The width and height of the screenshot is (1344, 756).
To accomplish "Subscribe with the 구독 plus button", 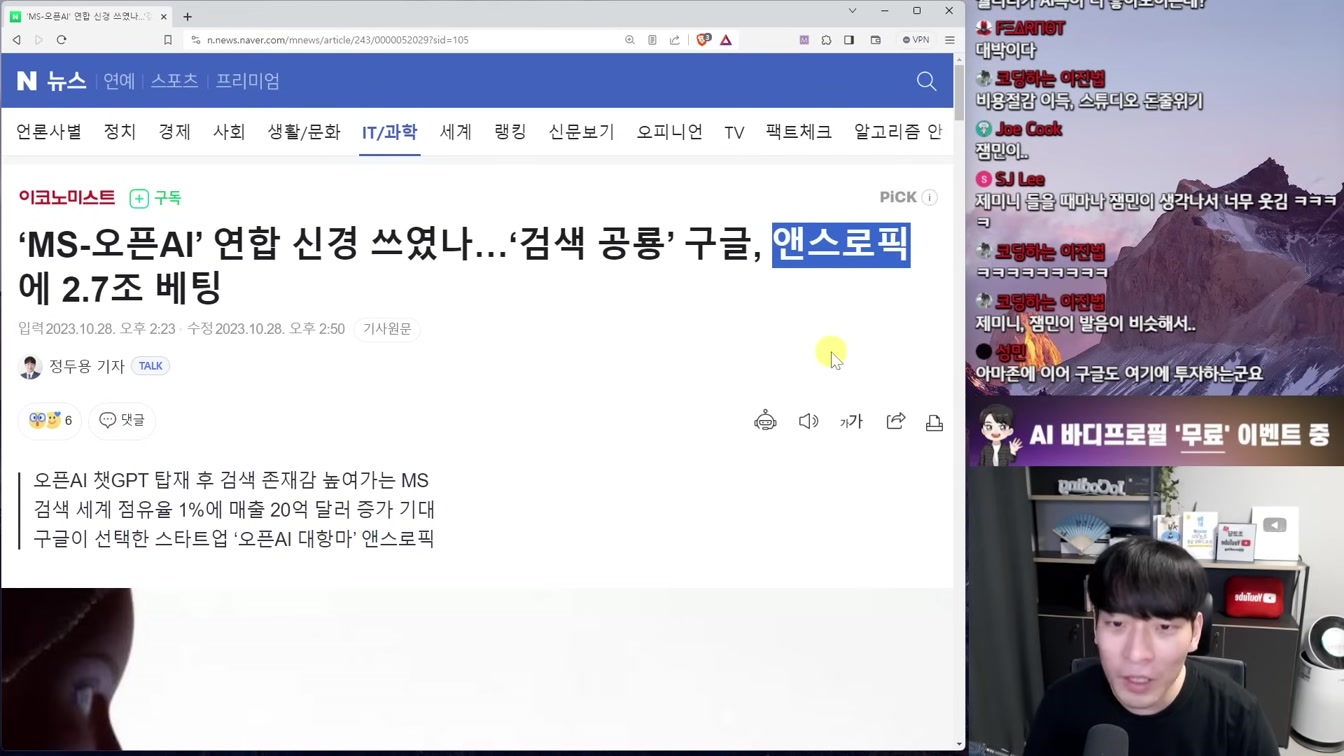I will (x=155, y=198).
